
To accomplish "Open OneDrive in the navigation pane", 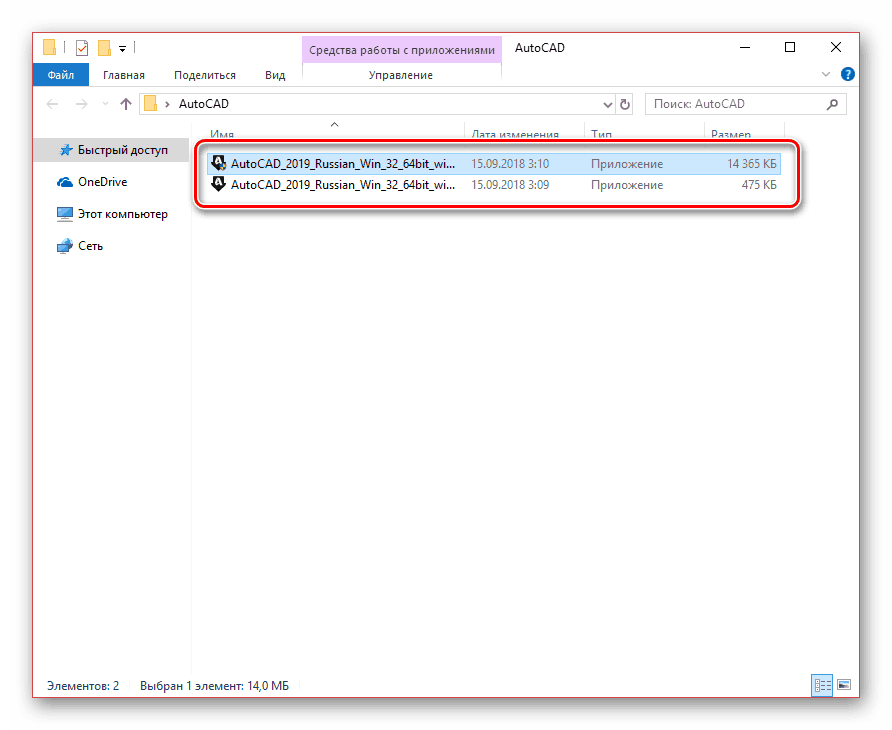I will (x=102, y=182).
